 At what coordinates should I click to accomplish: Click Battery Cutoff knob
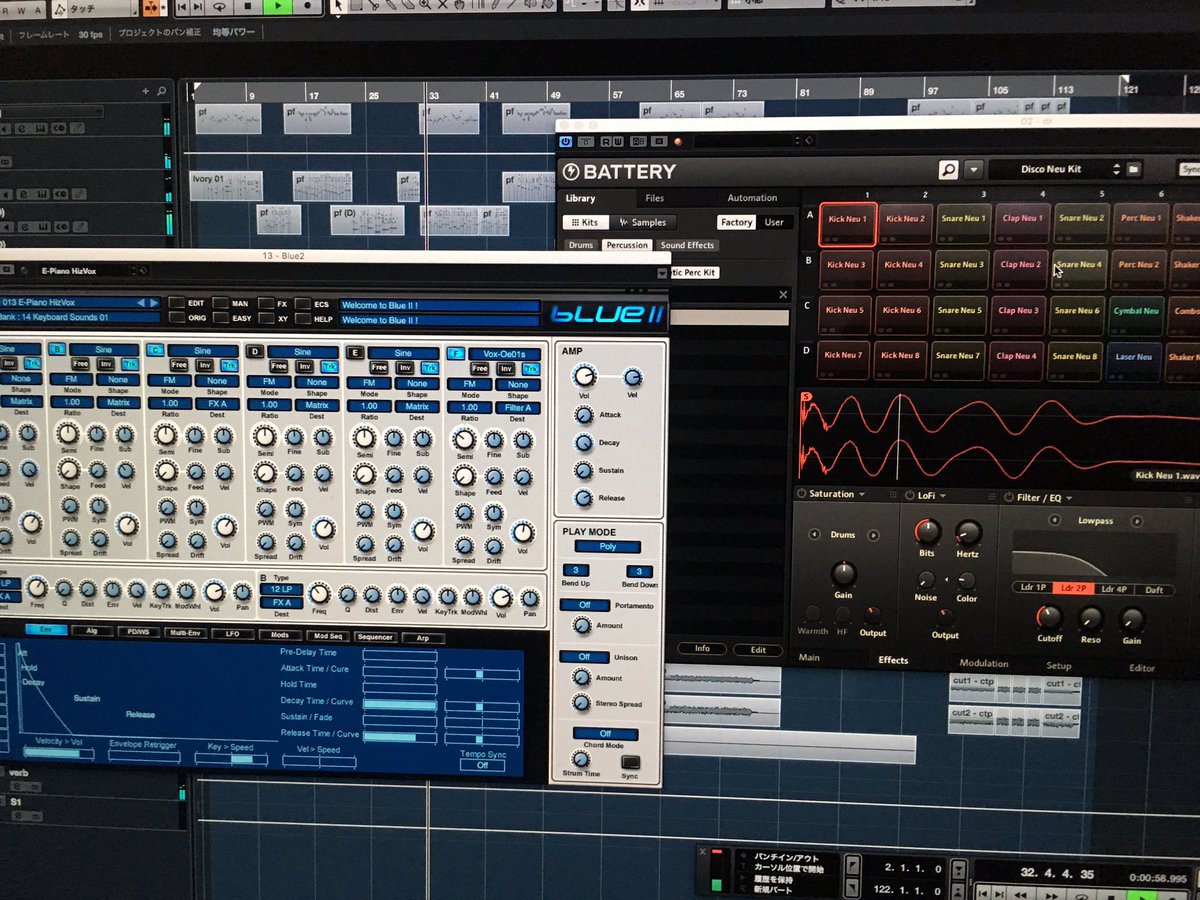tap(1048, 616)
